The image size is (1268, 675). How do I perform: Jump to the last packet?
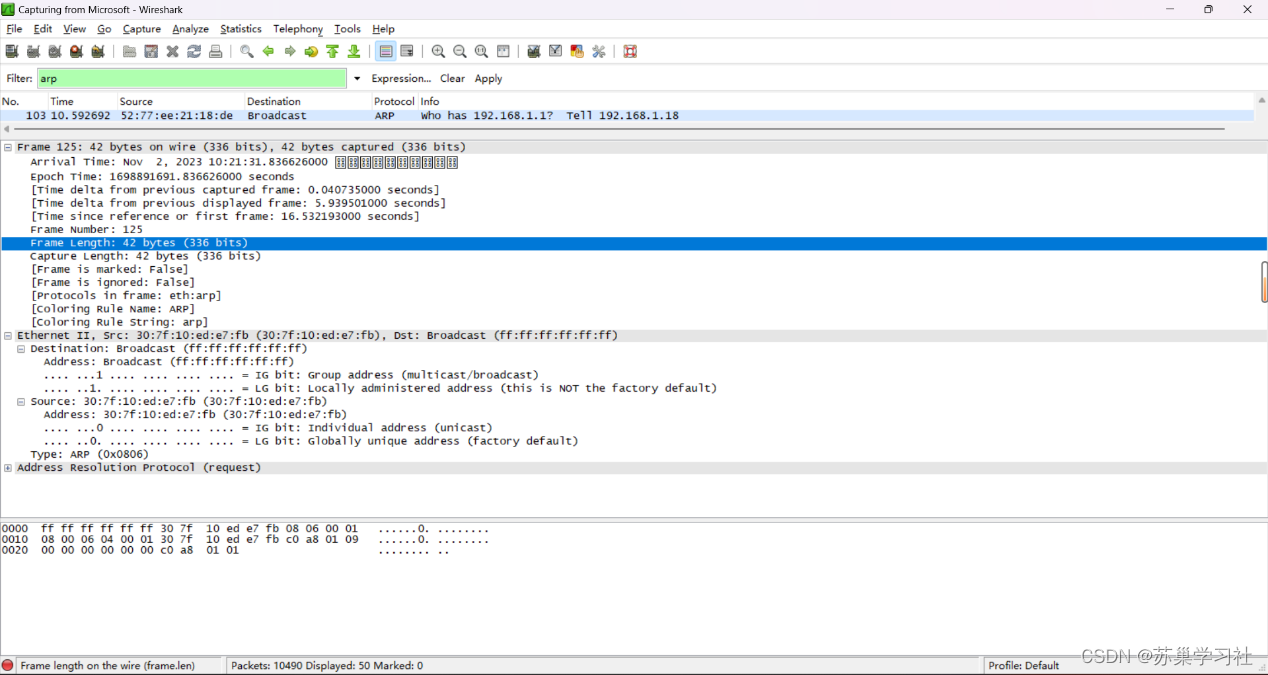pos(354,51)
